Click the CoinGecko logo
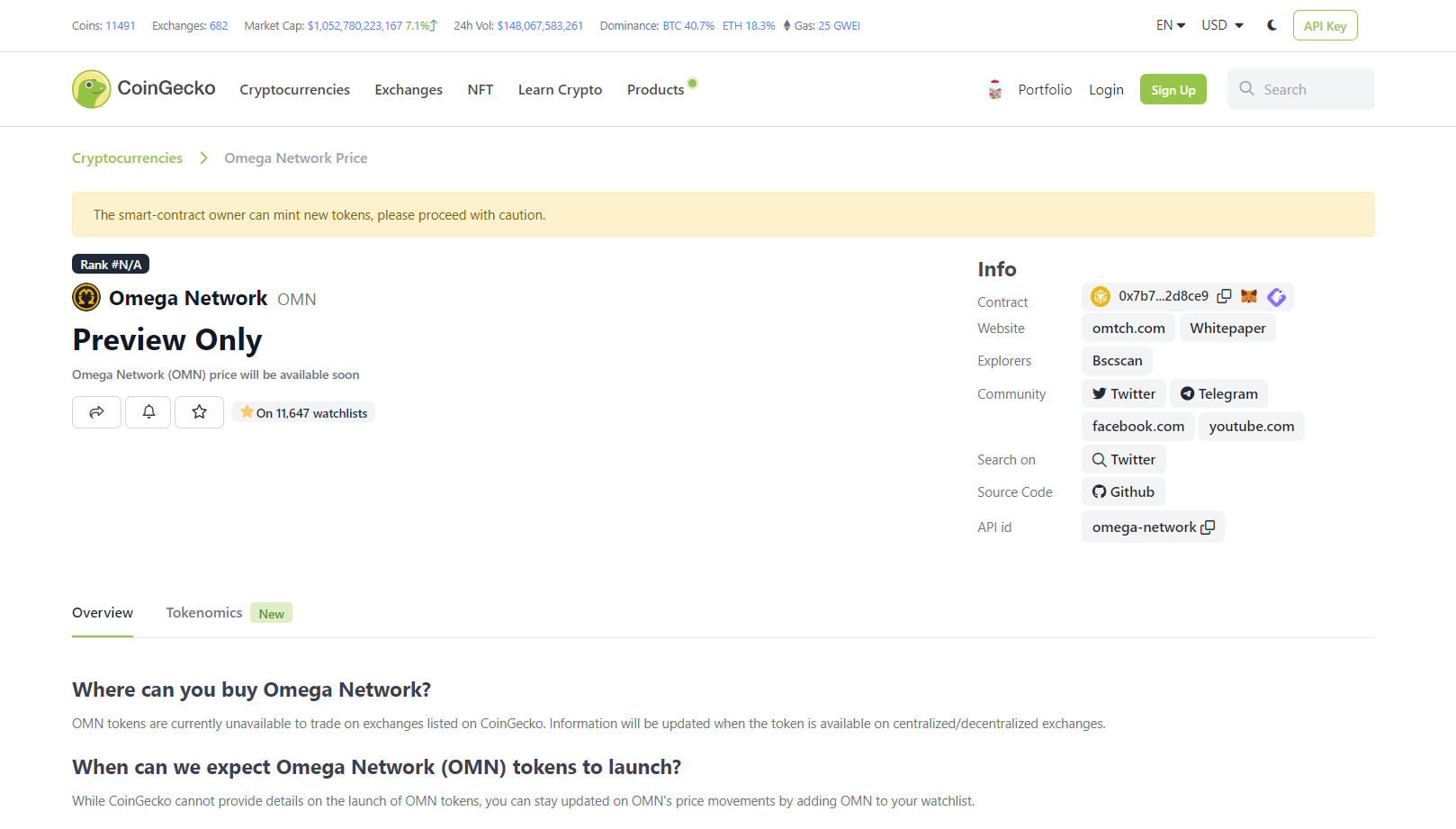 tap(144, 89)
